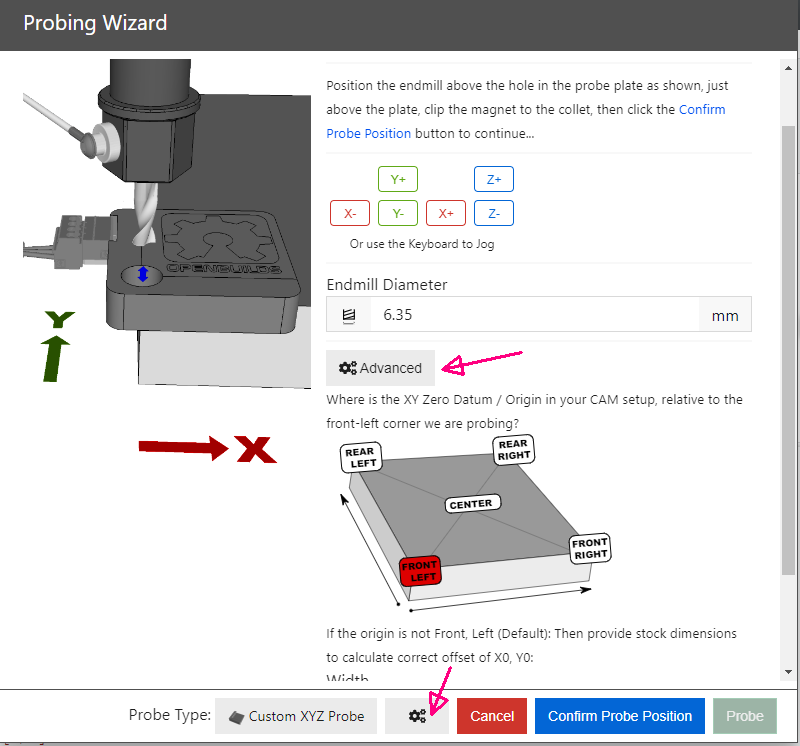Click the scrollbar down arrow
Image resolution: width=800 pixels, height=746 pixels.
789,671
